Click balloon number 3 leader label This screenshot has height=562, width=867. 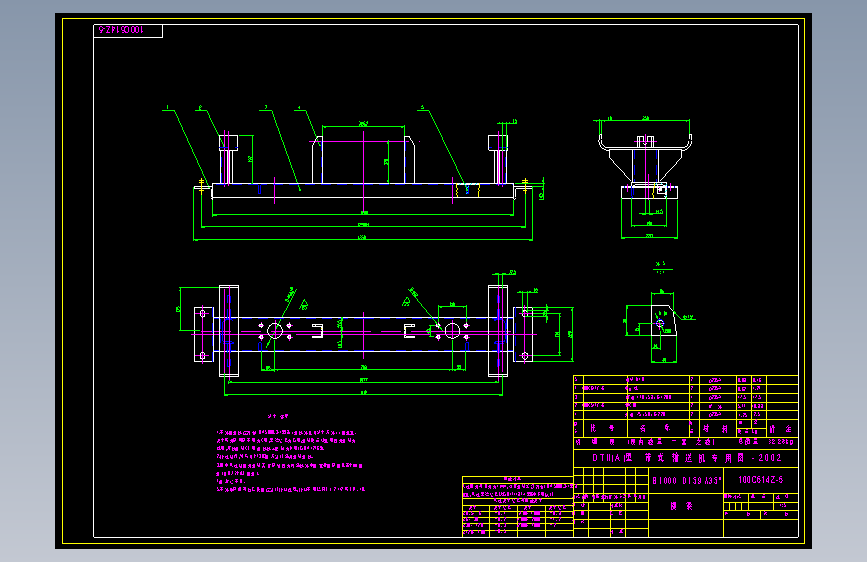(266, 107)
